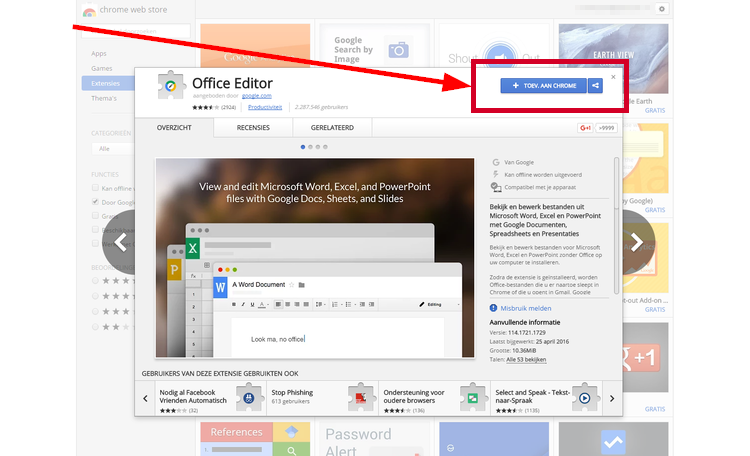Click the Stop Phishing extension icon
The height and width of the screenshot is (456, 750).
click(360, 397)
